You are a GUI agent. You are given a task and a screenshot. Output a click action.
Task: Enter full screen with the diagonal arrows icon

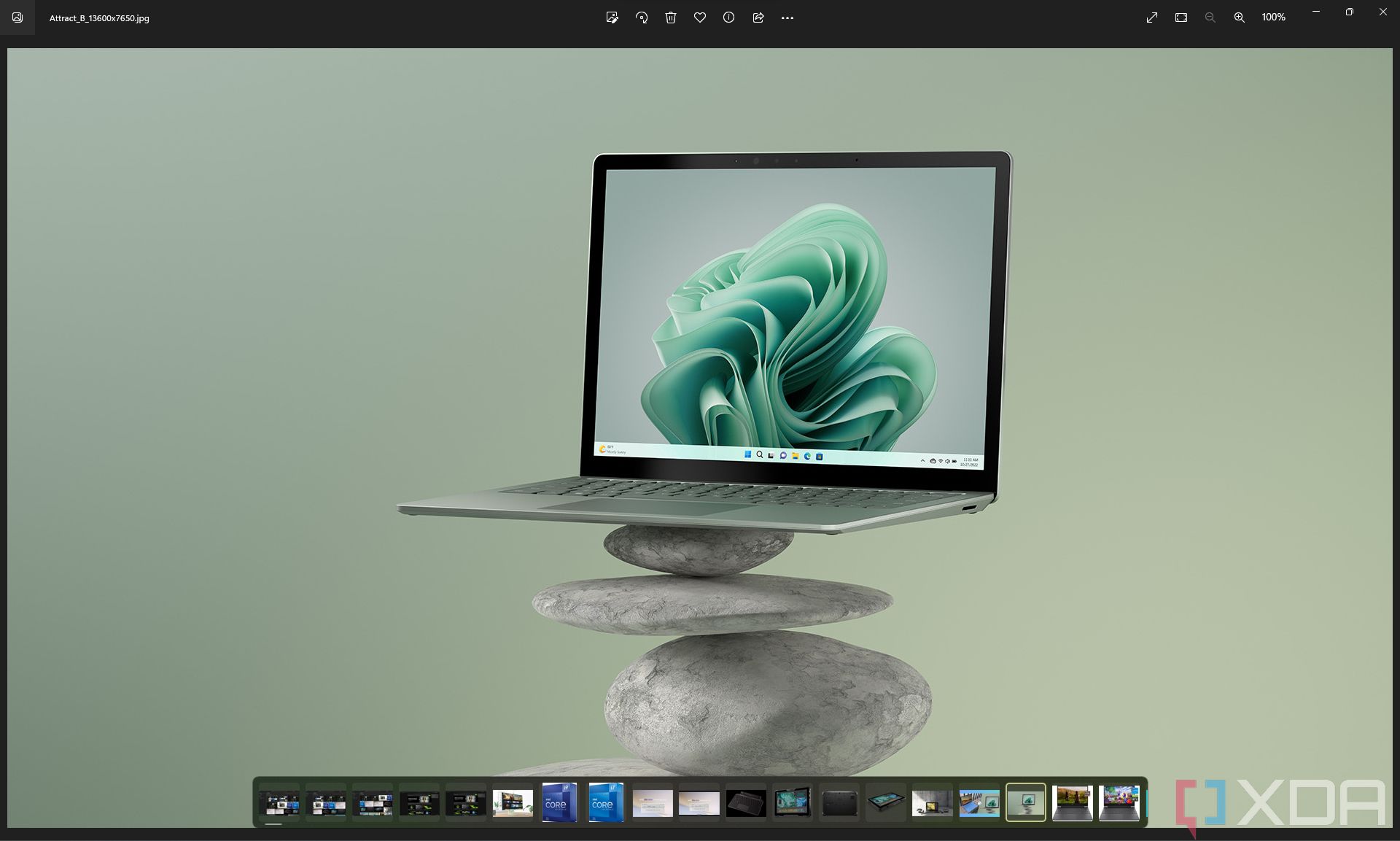pos(1152,18)
